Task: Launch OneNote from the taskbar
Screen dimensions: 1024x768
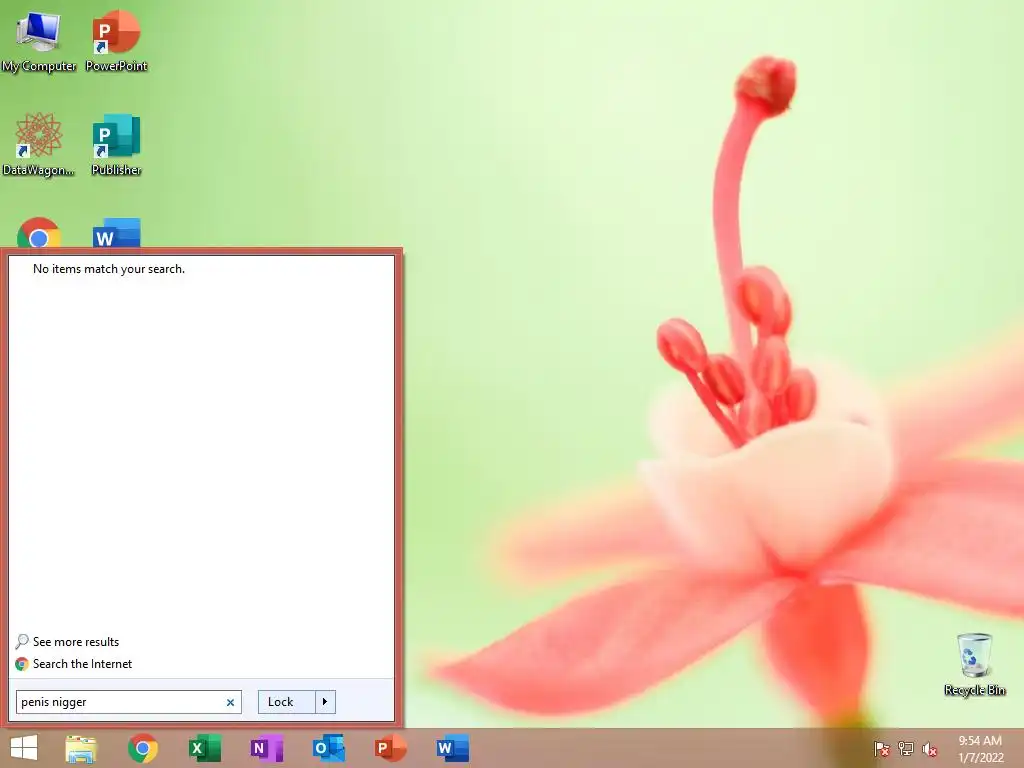Action: click(266, 748)
